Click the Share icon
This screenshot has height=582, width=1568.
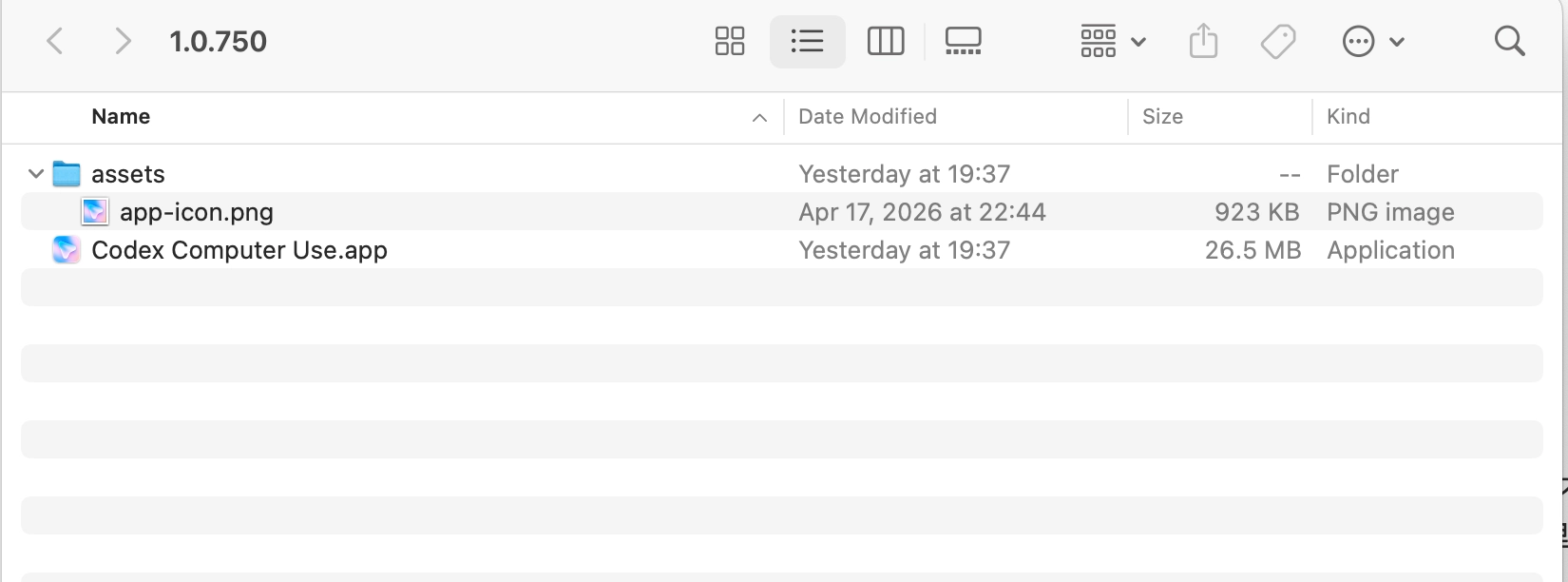click(1203, 41)
